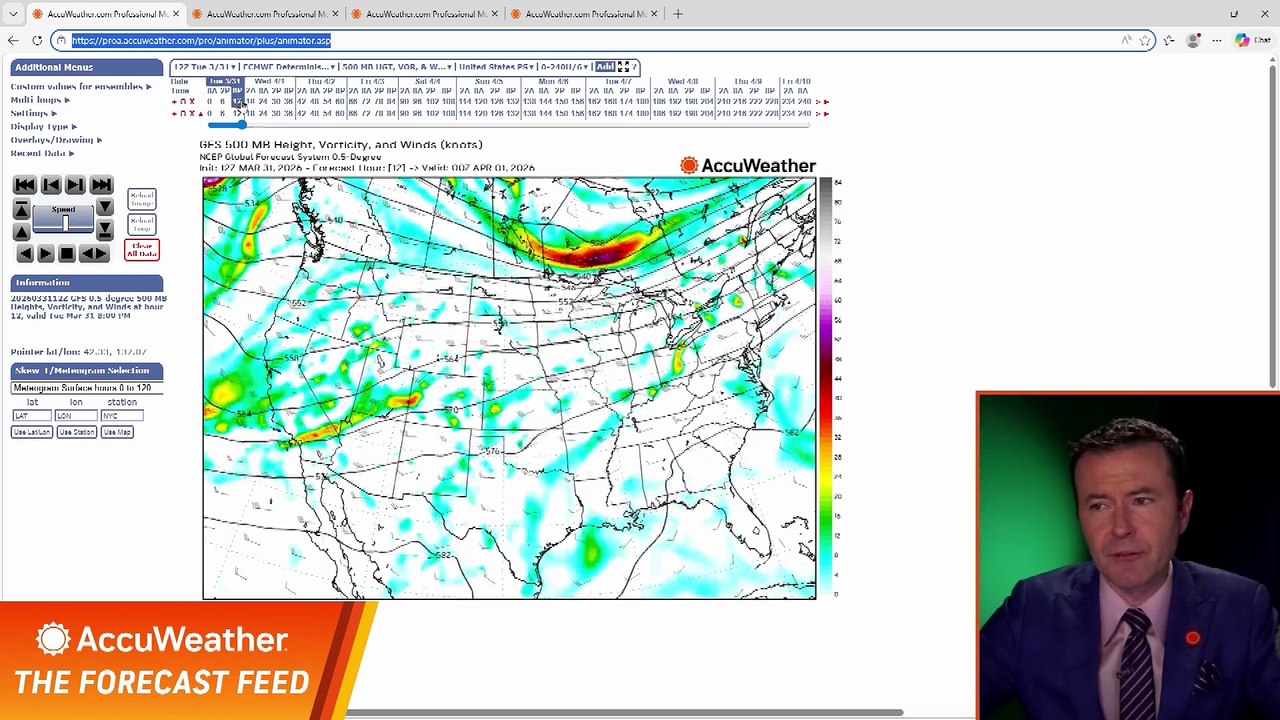1280x720 pixels.
Task: Click the plain down arrow right of Speed
Action: coord(105,208)
